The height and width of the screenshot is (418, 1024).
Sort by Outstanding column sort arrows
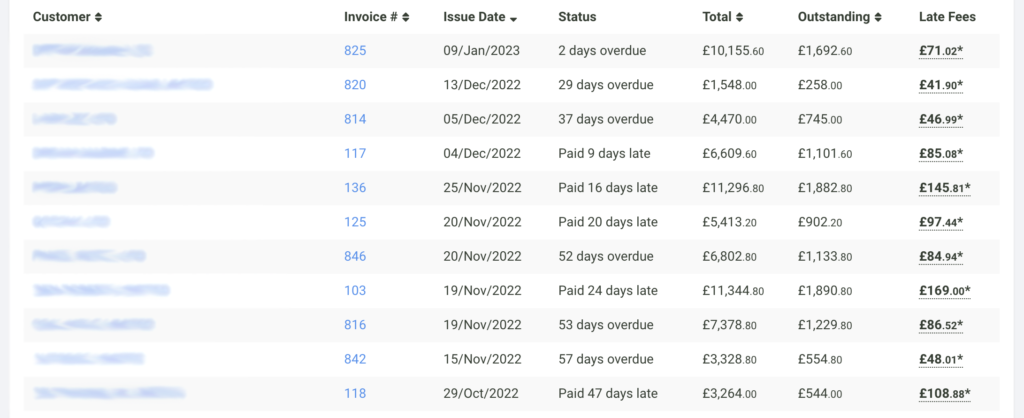click(x=878, y=17)
